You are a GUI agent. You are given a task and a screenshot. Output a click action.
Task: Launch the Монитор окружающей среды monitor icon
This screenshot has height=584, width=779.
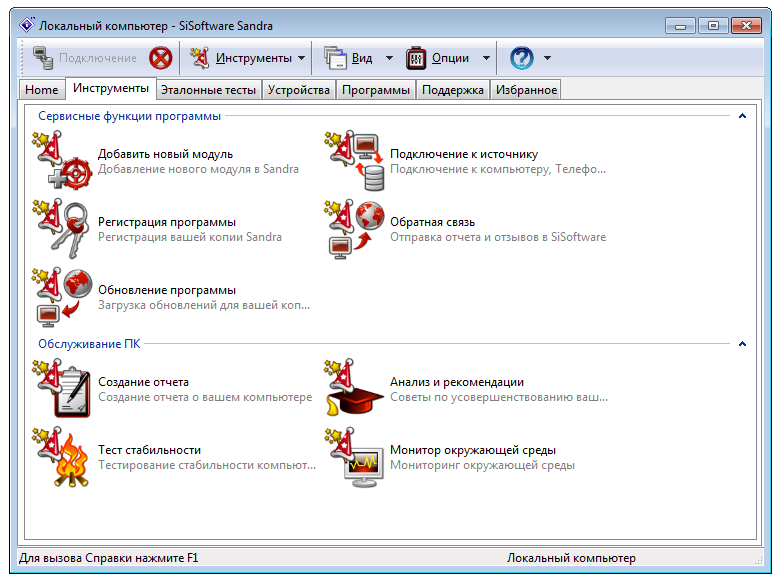tap(354, 456)
